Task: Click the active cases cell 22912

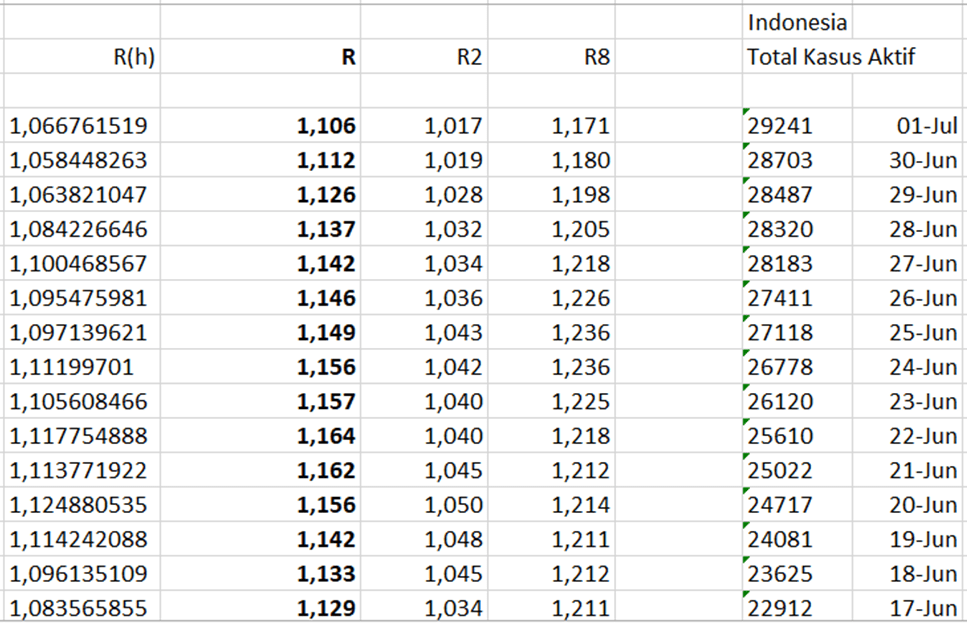Action: click(797, 608)
